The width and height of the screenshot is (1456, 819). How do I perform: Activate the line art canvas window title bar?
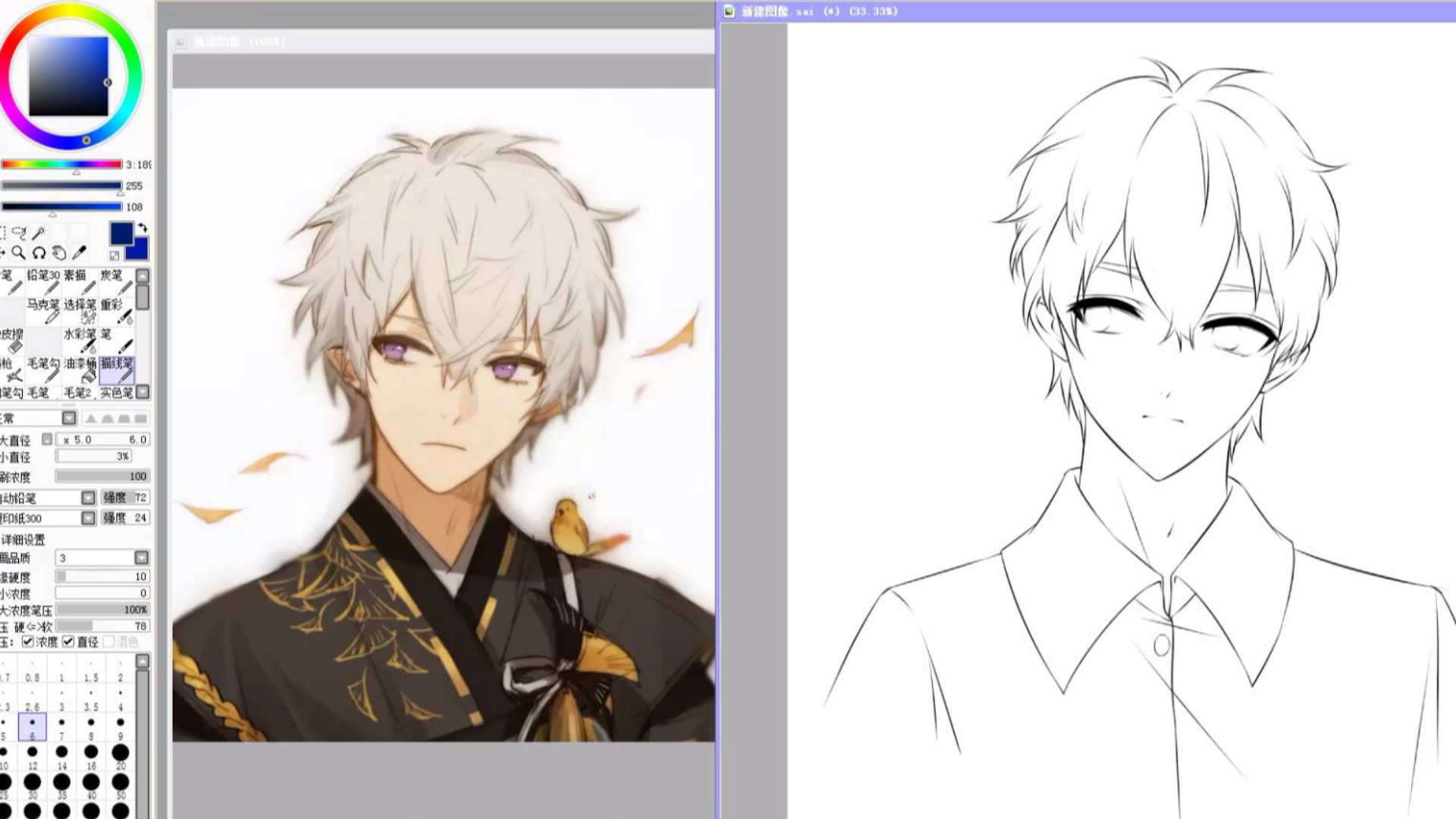(1087, 11)
